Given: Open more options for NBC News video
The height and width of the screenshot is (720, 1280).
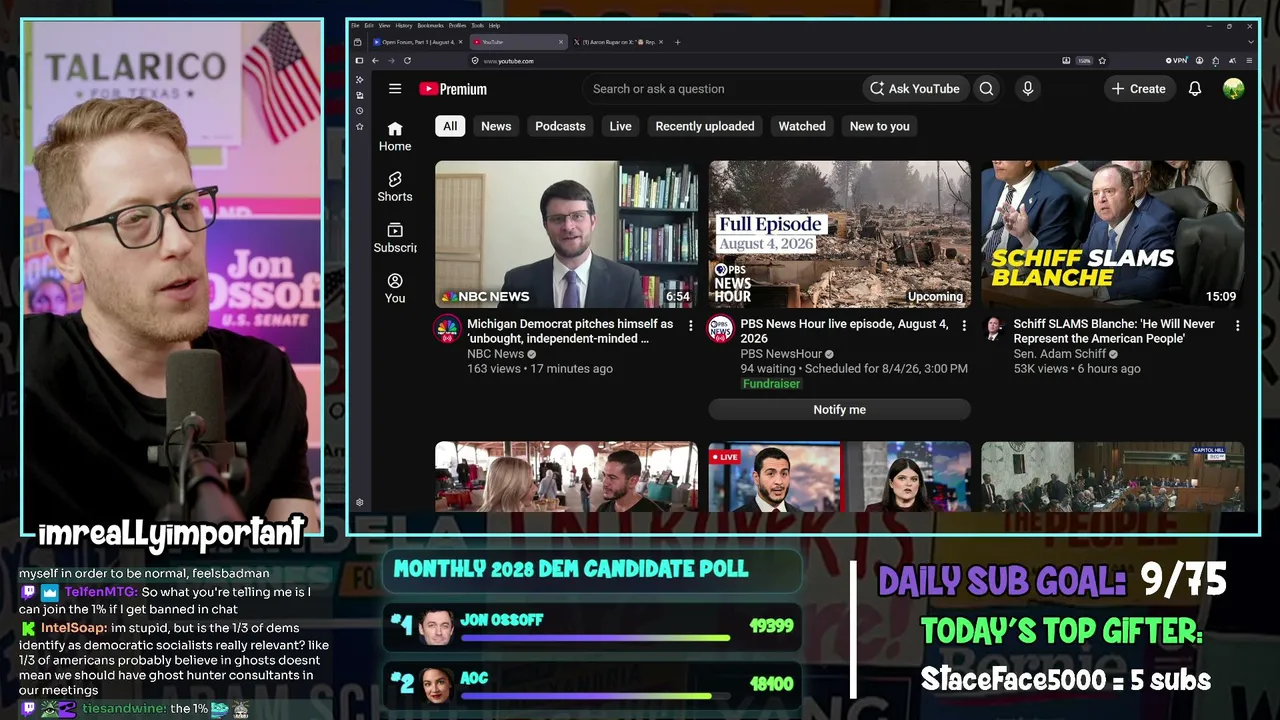Looking at the screenshot, I should [690, 326].
